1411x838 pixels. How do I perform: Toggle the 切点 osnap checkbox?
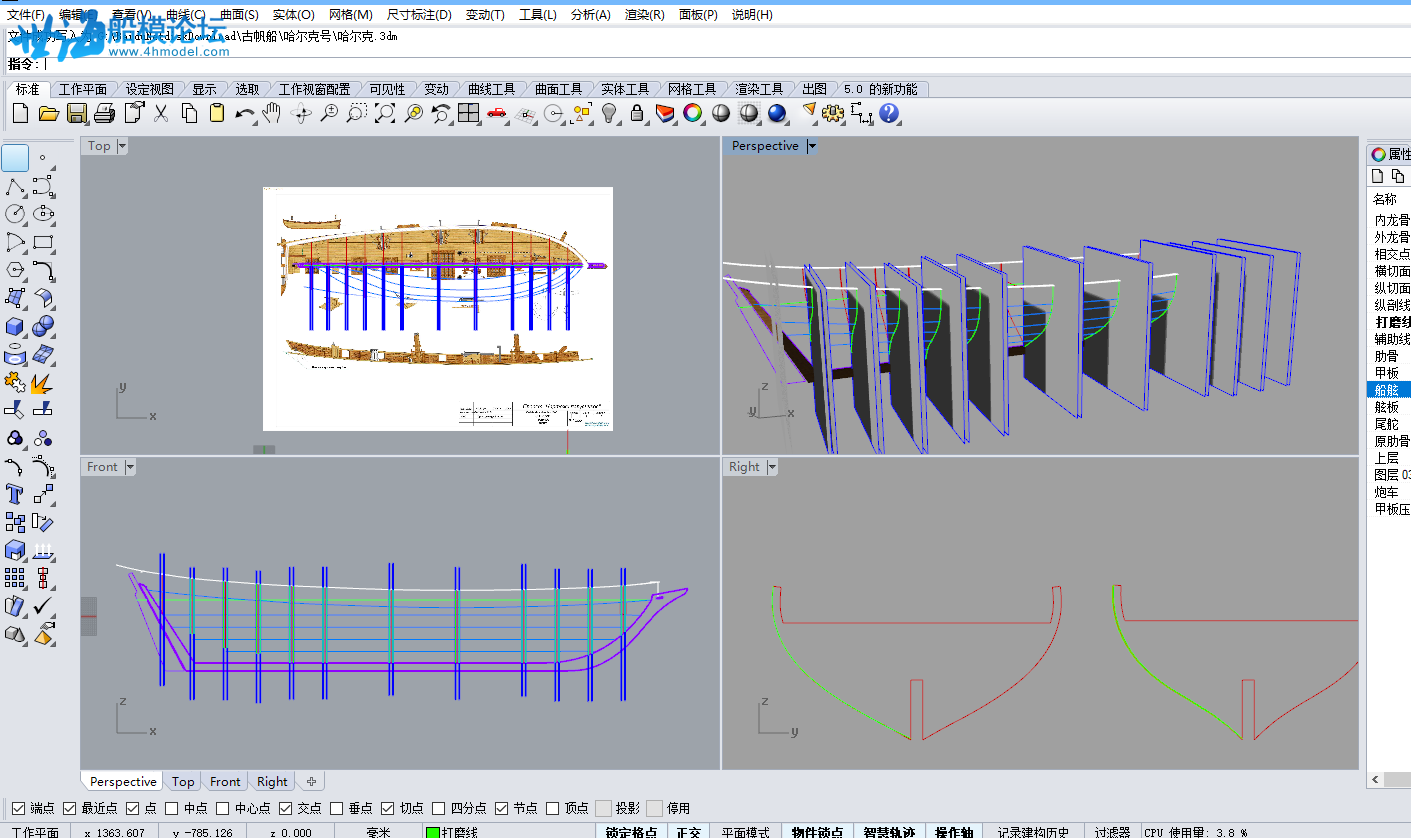[388, 808]
